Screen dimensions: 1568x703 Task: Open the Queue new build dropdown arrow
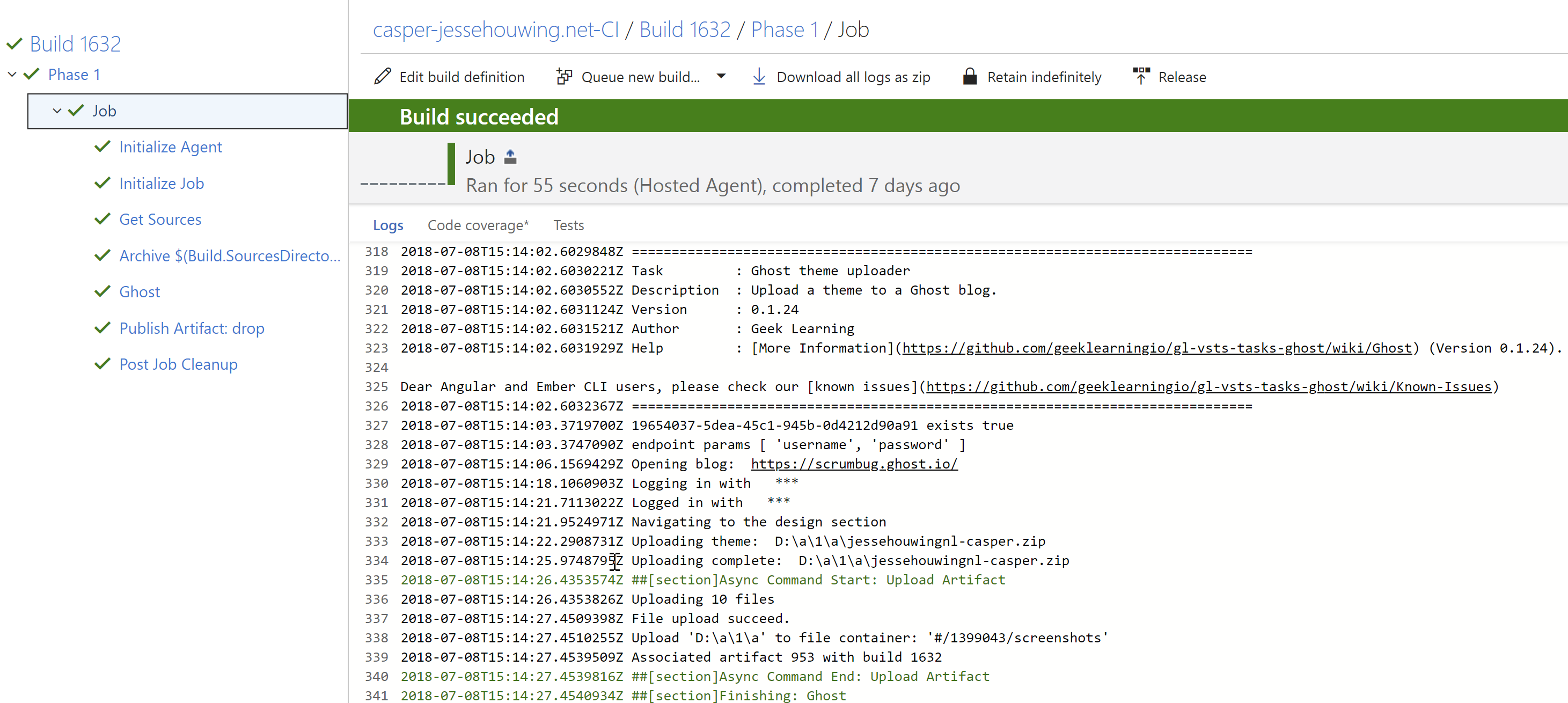click(x=721, y=77)
